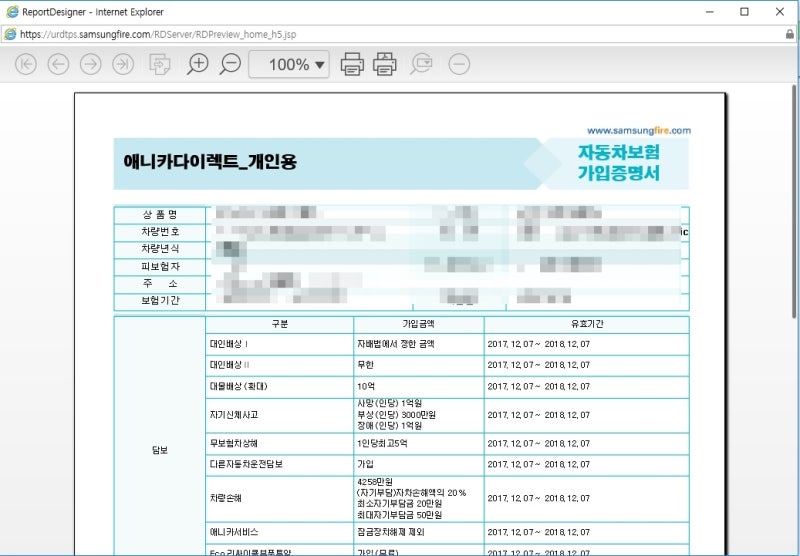Click the 구분 column header
Screen dimensions: 800x556
point(280,324)
